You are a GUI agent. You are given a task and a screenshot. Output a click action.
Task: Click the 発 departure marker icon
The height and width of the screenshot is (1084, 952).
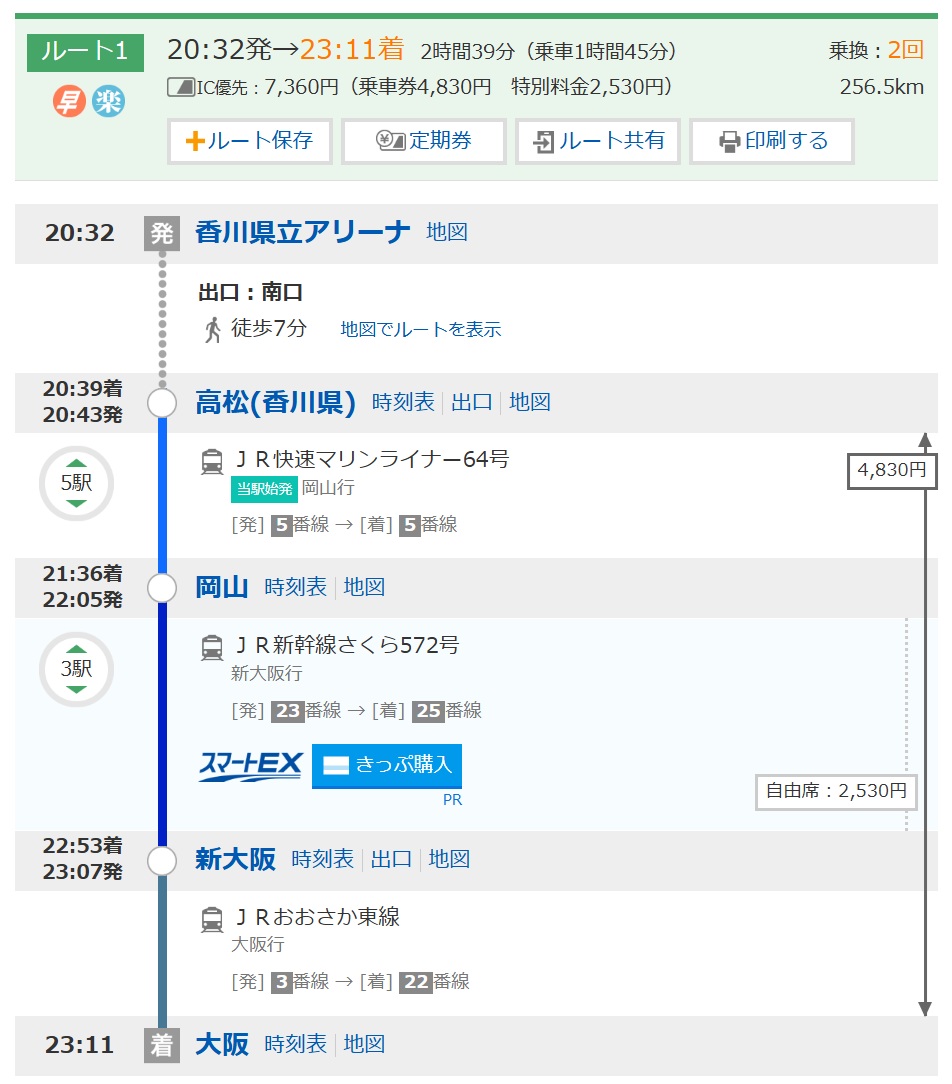[x=161, y=234]
